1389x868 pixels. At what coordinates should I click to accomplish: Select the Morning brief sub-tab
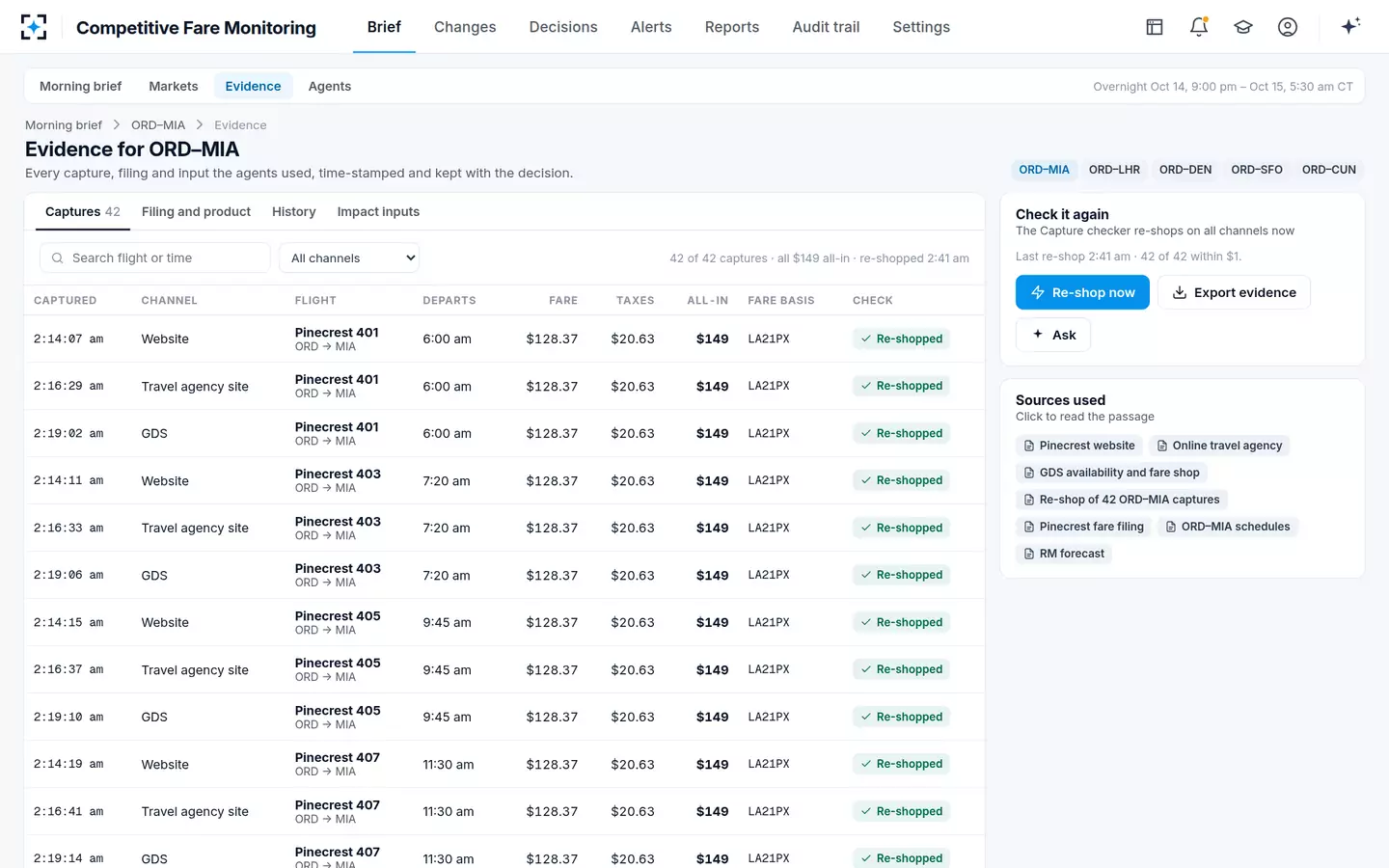coord(81,86)
